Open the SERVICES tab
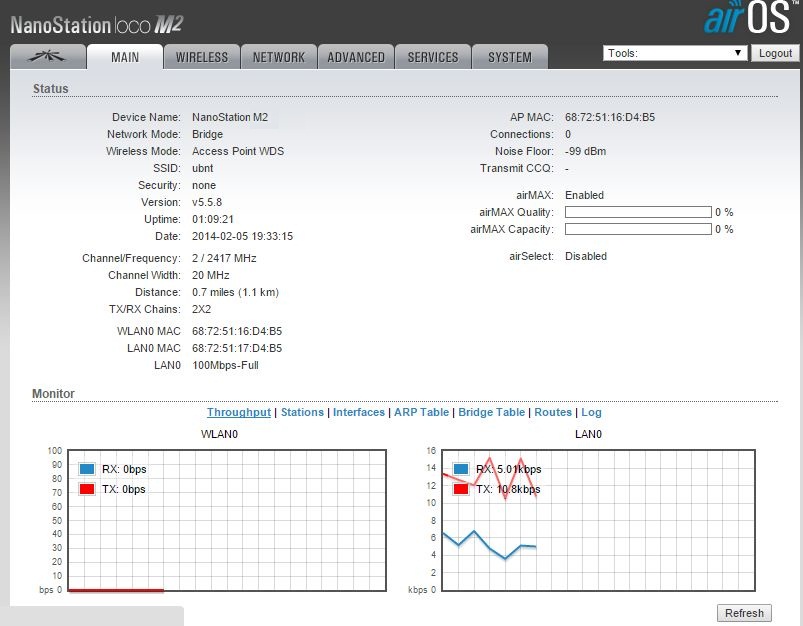This screenshot has width=803, height=626. (x=433, y=57)
